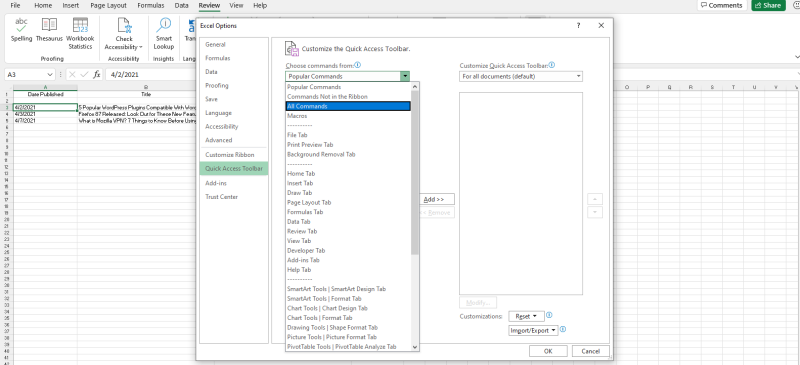The image size is (800, 365).
Task: Select Developer Tab in dropdown list
Action: click(348, 251)
